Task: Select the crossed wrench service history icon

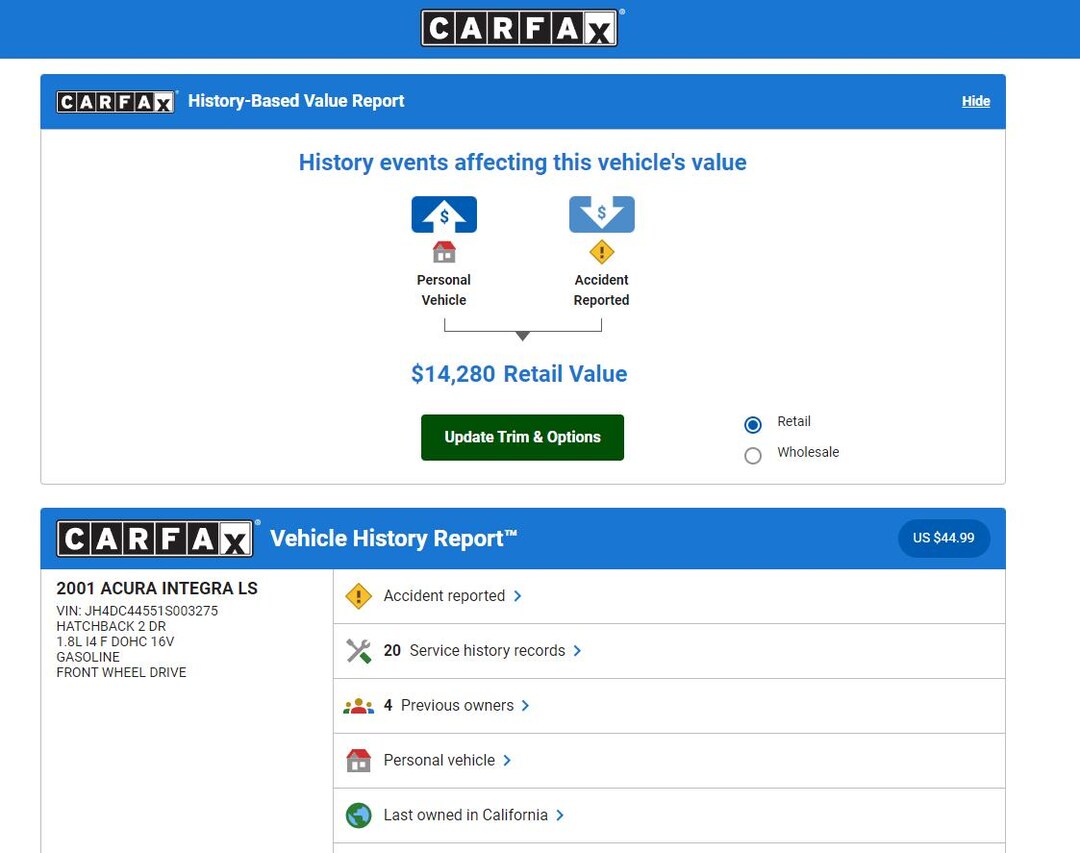Action: (x=358, y=650)
